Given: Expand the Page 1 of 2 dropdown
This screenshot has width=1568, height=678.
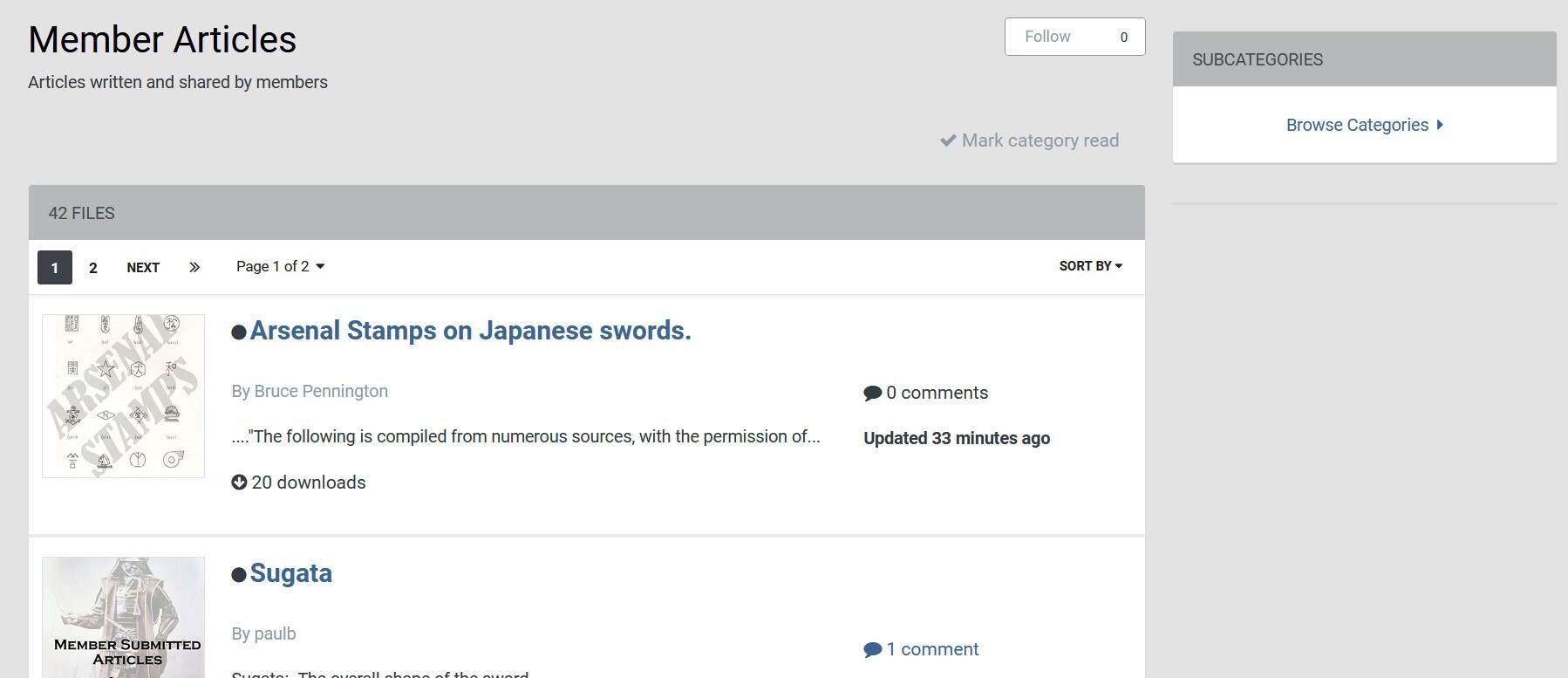Looking at the screenshot, I should (280, 267).
